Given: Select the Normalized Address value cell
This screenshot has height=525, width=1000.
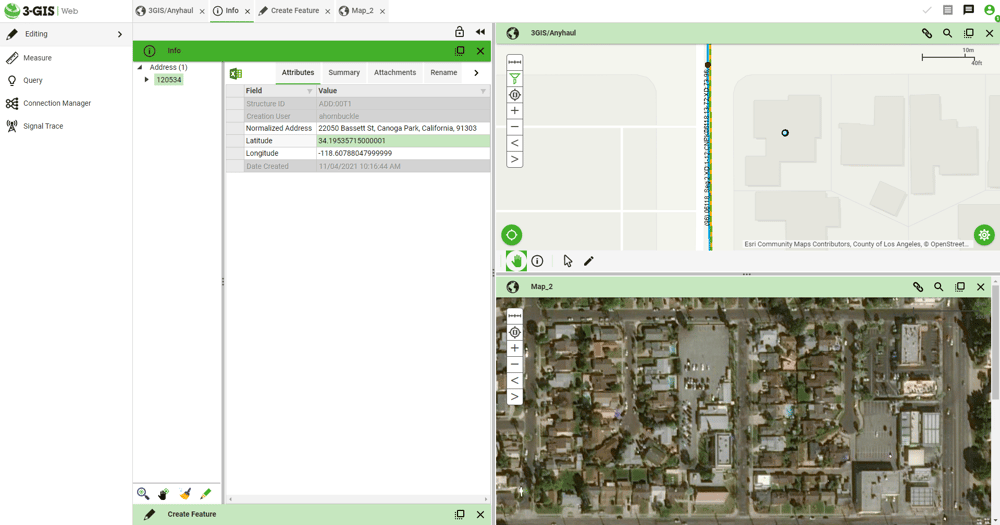Looking at the screenshot, I should pos(403,128).
